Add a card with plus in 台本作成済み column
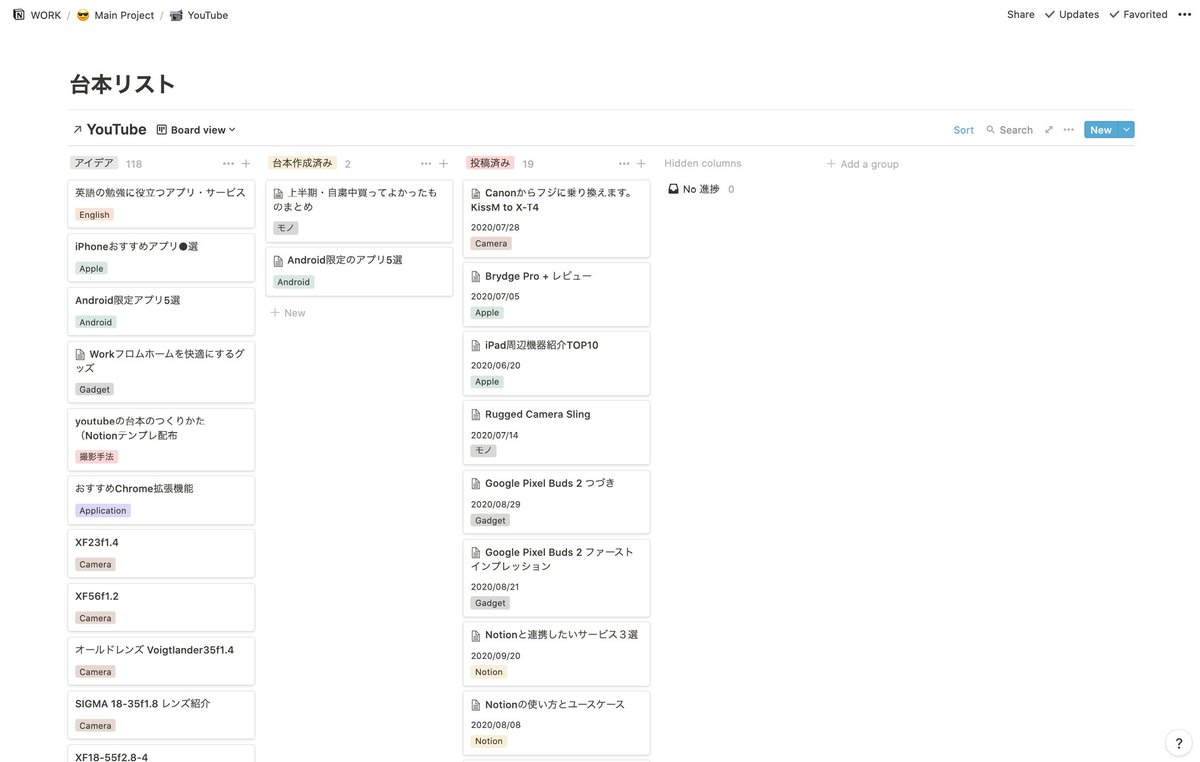1200x762 pixels. (443, 163)
